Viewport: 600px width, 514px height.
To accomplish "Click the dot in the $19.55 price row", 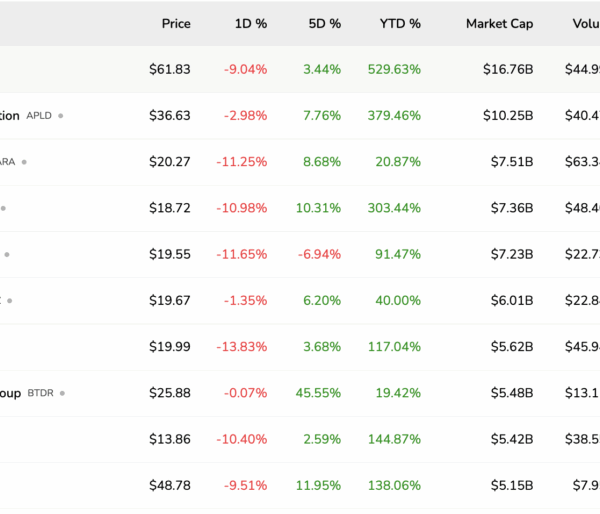I will click(6, 254).
